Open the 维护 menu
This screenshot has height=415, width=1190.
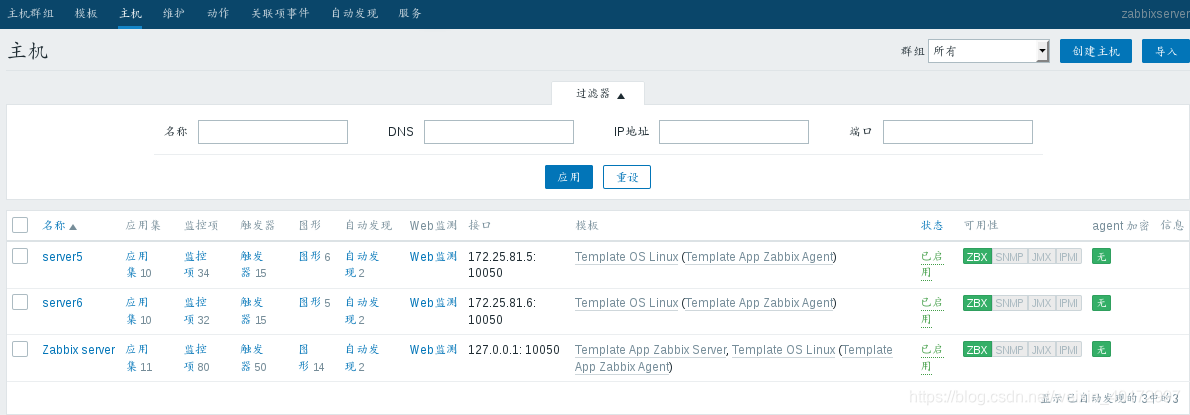click(x=175, y=14)
